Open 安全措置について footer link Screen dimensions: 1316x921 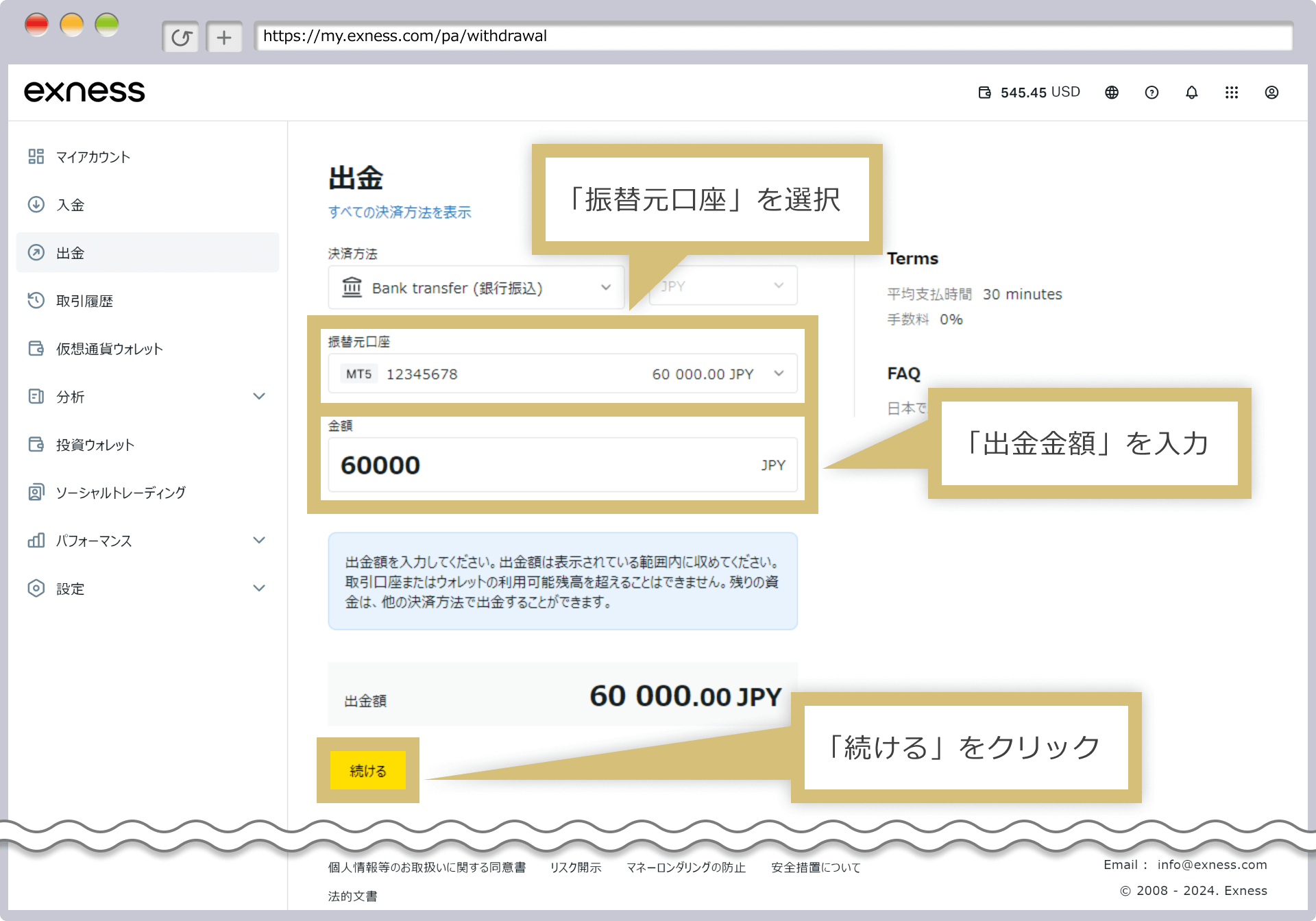pyautogui.click(x=816, y=868)
